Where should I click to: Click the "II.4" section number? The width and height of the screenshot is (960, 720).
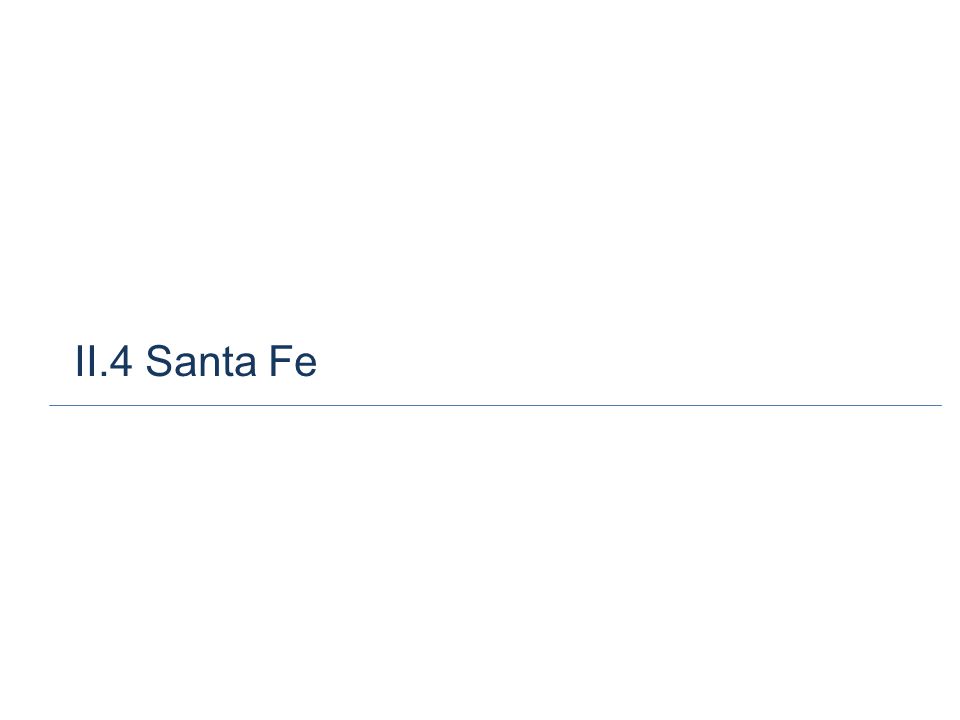(x=103, y=361)
